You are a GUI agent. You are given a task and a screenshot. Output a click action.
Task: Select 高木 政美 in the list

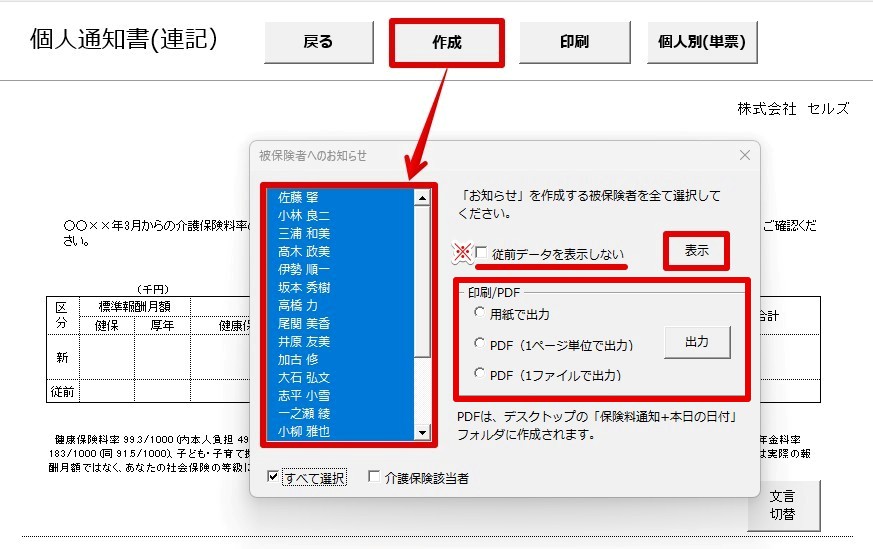tap(341, 252)
